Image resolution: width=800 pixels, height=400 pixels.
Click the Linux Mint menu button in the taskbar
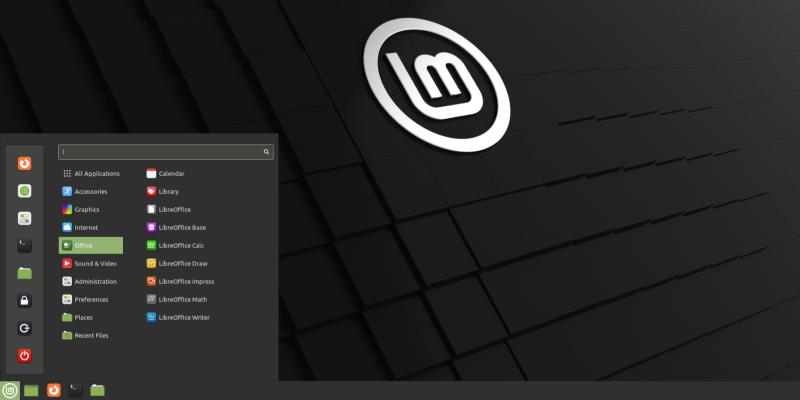[x=10, y=390]
